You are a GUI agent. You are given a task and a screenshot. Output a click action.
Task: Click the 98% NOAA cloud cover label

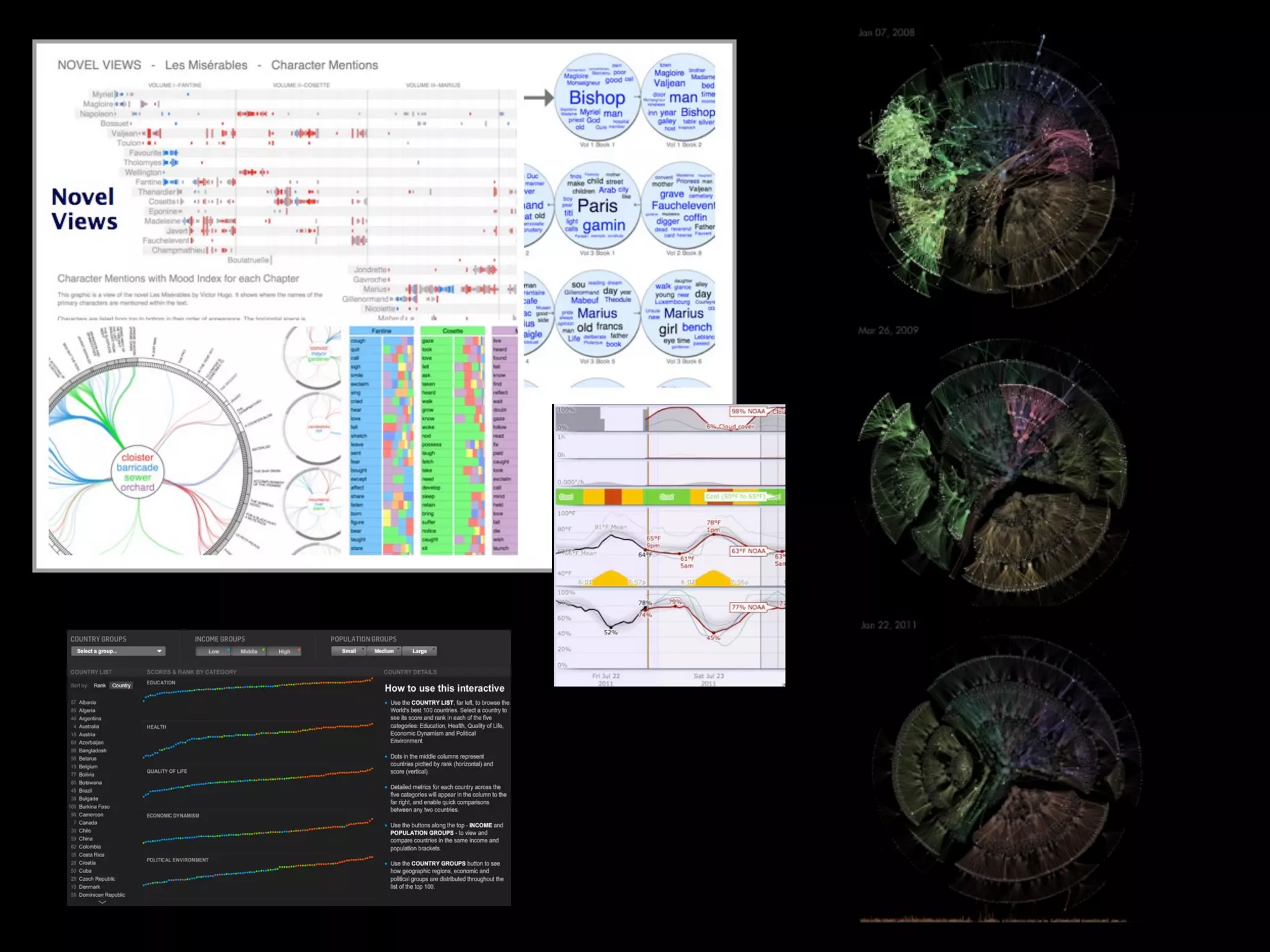pyautogui.click(x=748, y=412)
